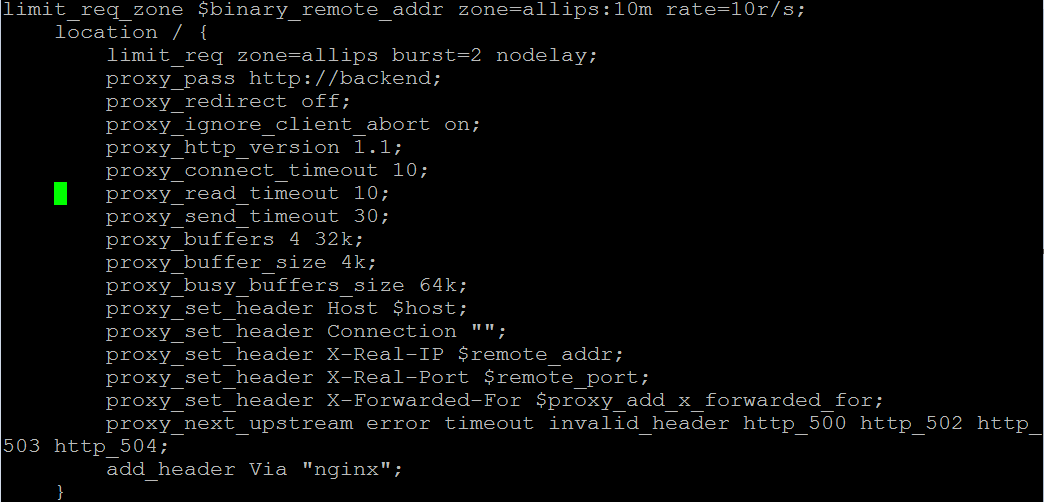Click the add_header Via "nginx" line
This screenshot has width=1044, height=502.
(x=254, y=469)
